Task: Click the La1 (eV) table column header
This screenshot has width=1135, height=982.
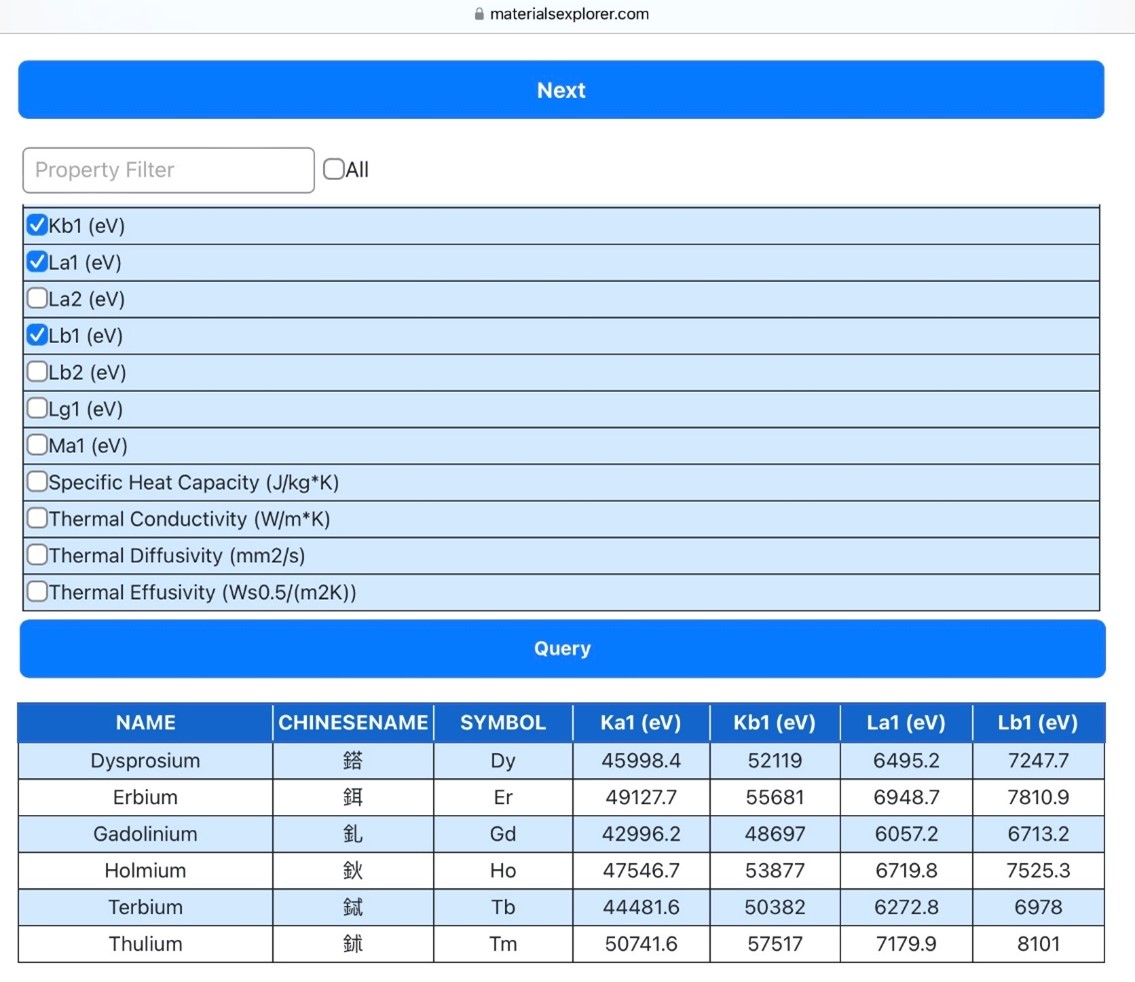Action: tap(906, 722)
